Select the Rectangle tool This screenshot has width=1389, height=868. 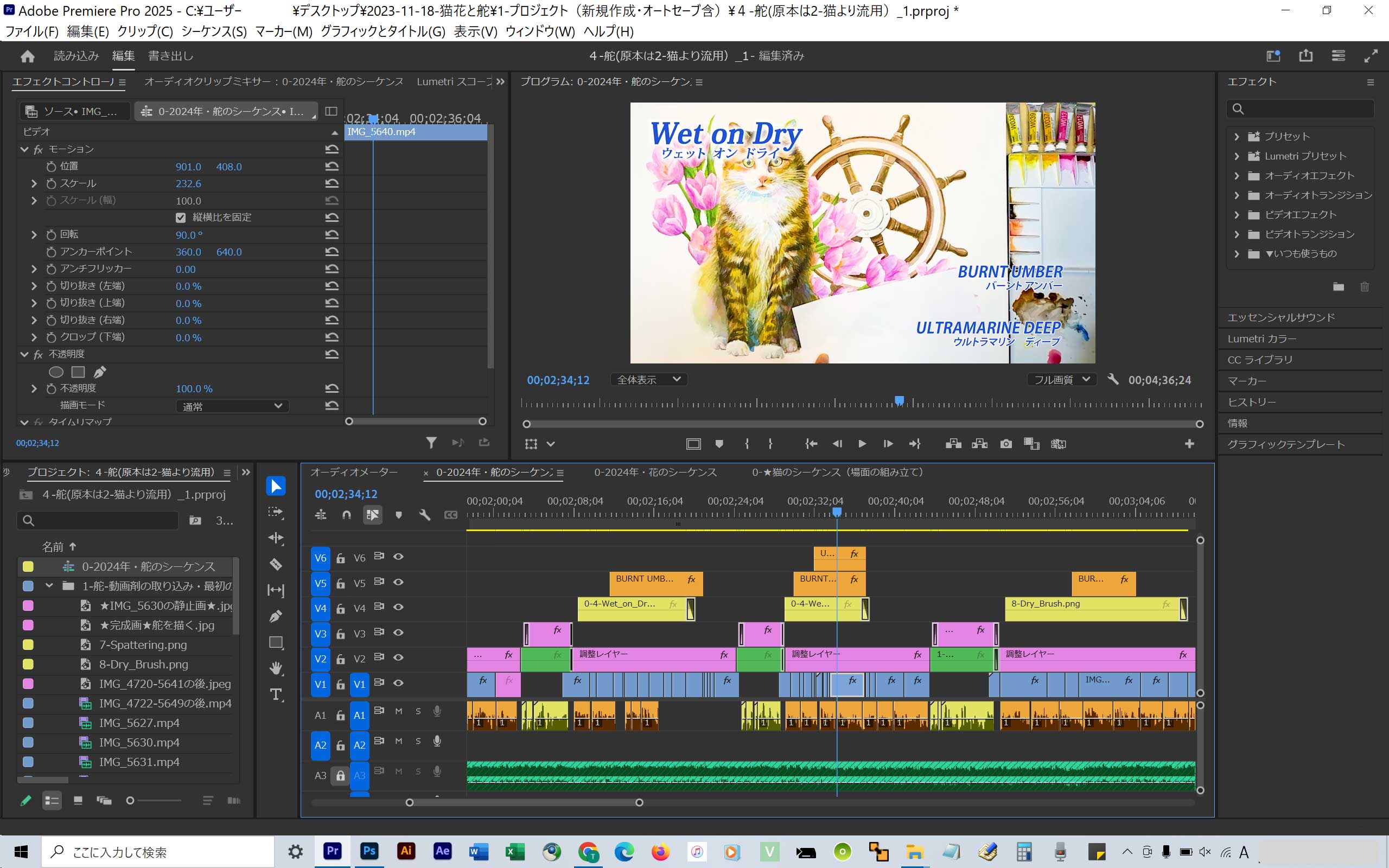tap(276, 642)
